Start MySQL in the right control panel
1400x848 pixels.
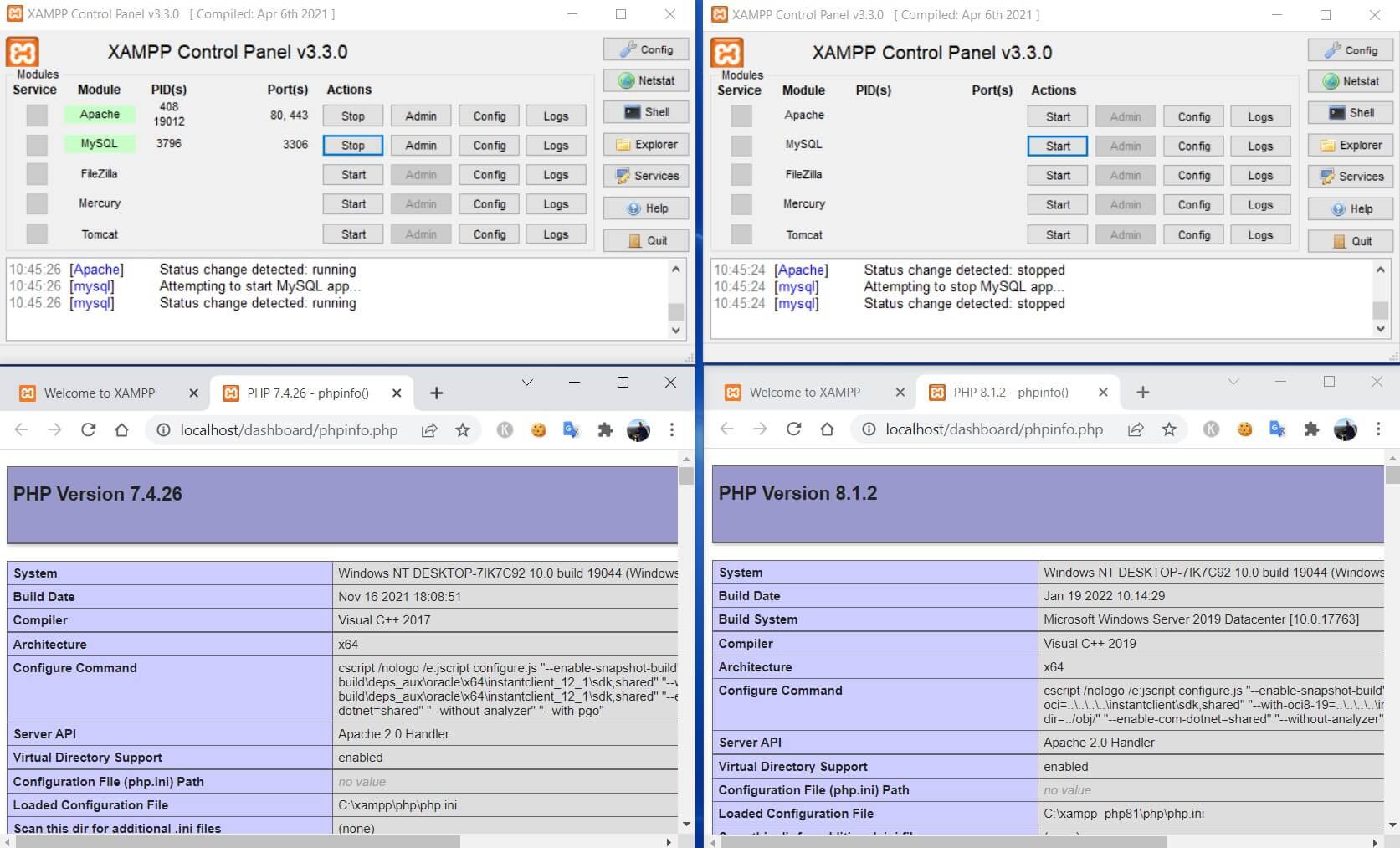click(x=1058, y=146)
